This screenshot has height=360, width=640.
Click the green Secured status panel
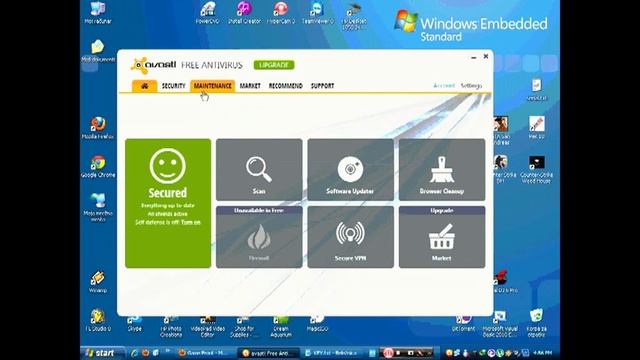(x=168, y=203)
